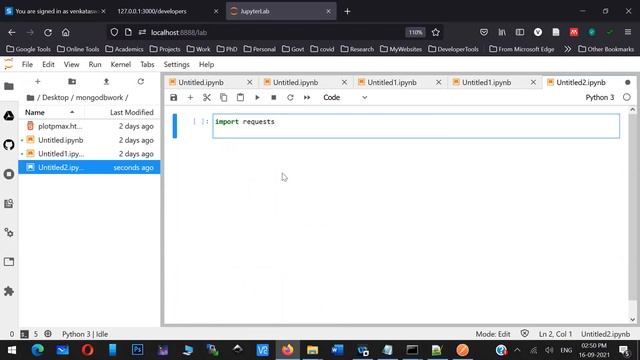The width and height of the screenshot is (640, 360).
Task: Upload files with the upload icon
Action: click(x=106, y=82)
